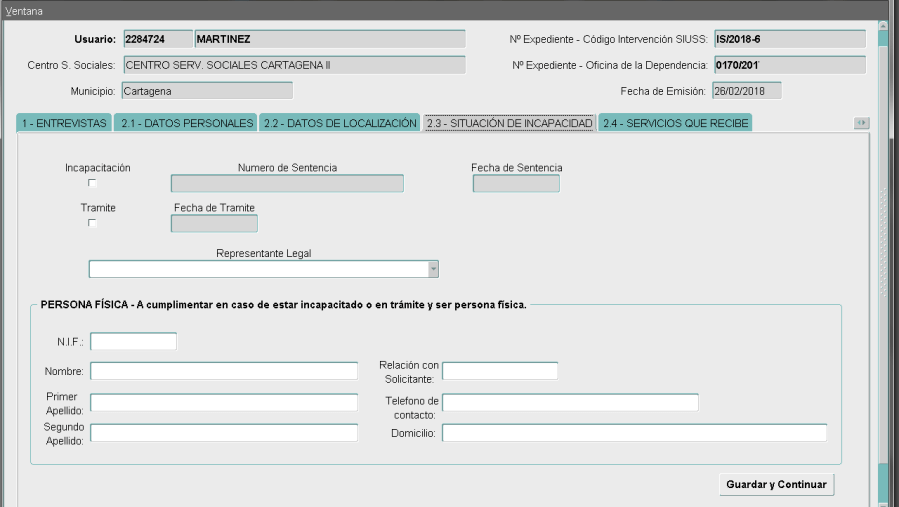The height and width of the screenshot is (507, 899).
Task: Expand the Representante Legal dropdown
Action: [x=433, y=268]
